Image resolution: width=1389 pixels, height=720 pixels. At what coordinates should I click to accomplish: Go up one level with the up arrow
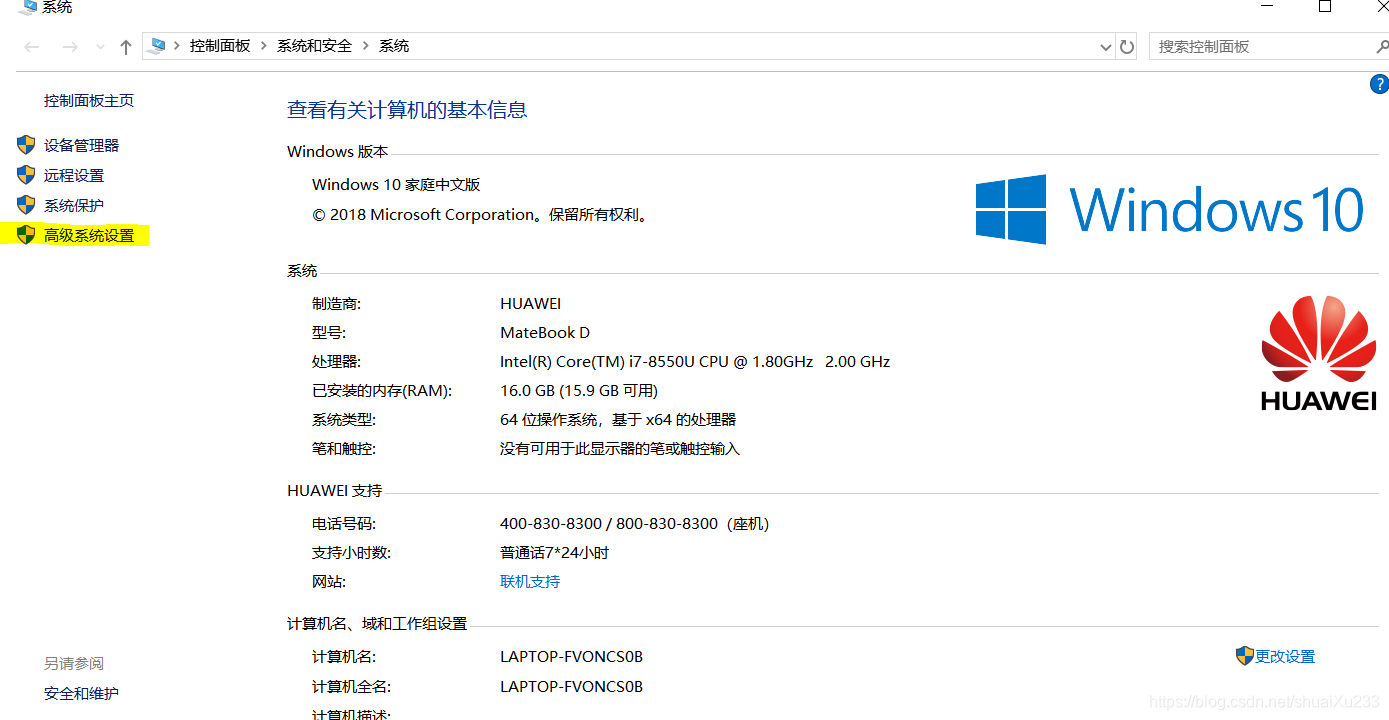pyautogui.click(x=126, y=47)
